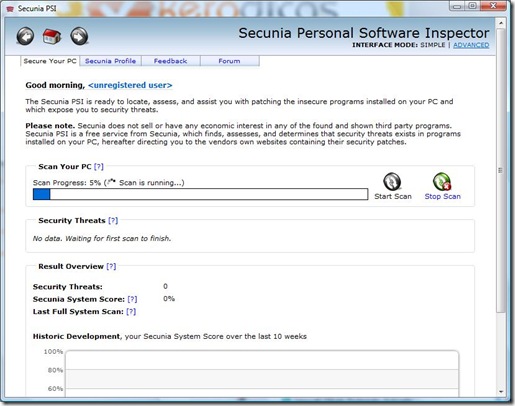Image resolution: width=515 pixels, height=406 pixels.
Task: Click the forward arrow navigation icon
Action: pos(79,36)
